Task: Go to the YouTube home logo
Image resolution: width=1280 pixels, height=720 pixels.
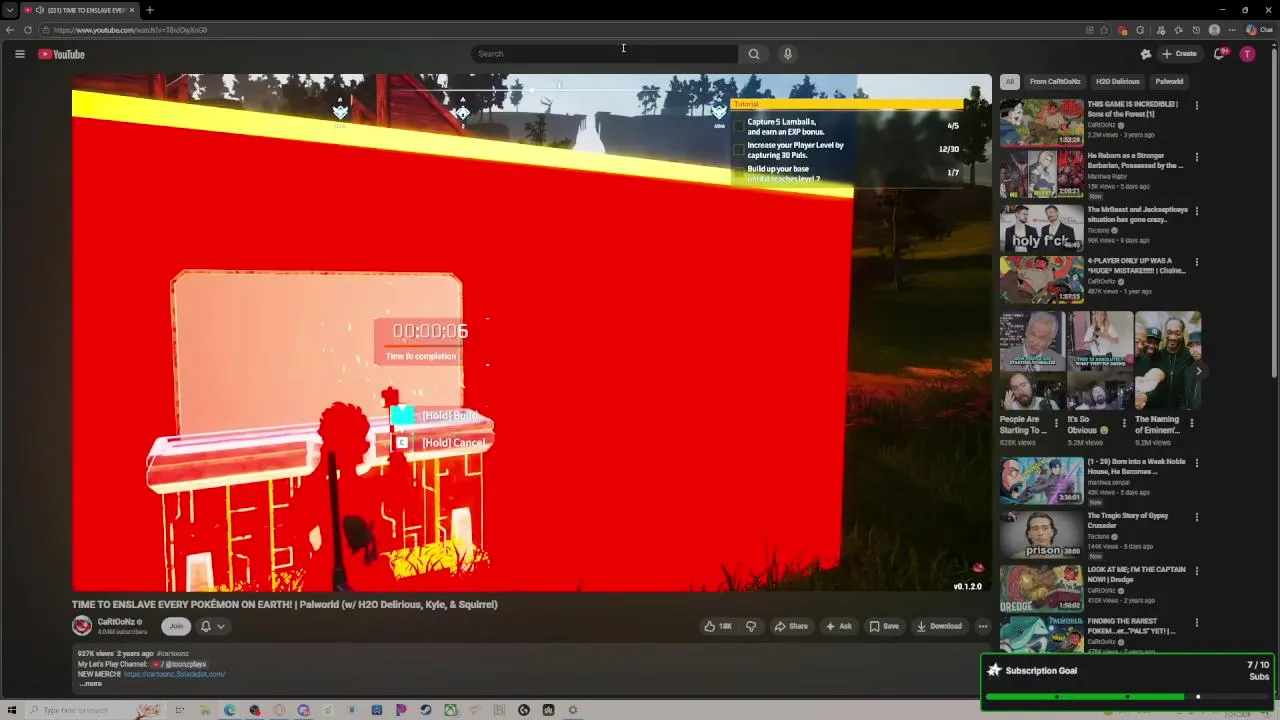Action: tap(62, 54)
